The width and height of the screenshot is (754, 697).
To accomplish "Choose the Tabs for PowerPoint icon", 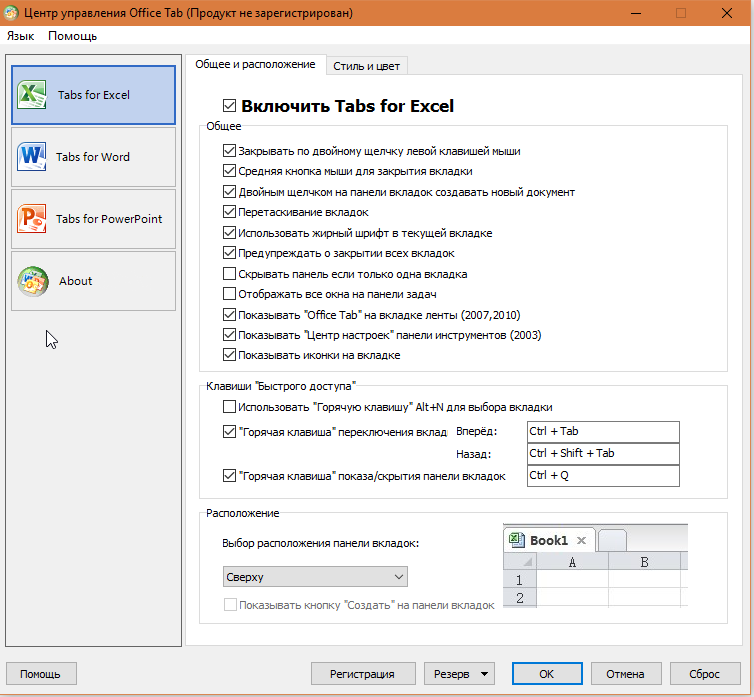I will [32, 218].
